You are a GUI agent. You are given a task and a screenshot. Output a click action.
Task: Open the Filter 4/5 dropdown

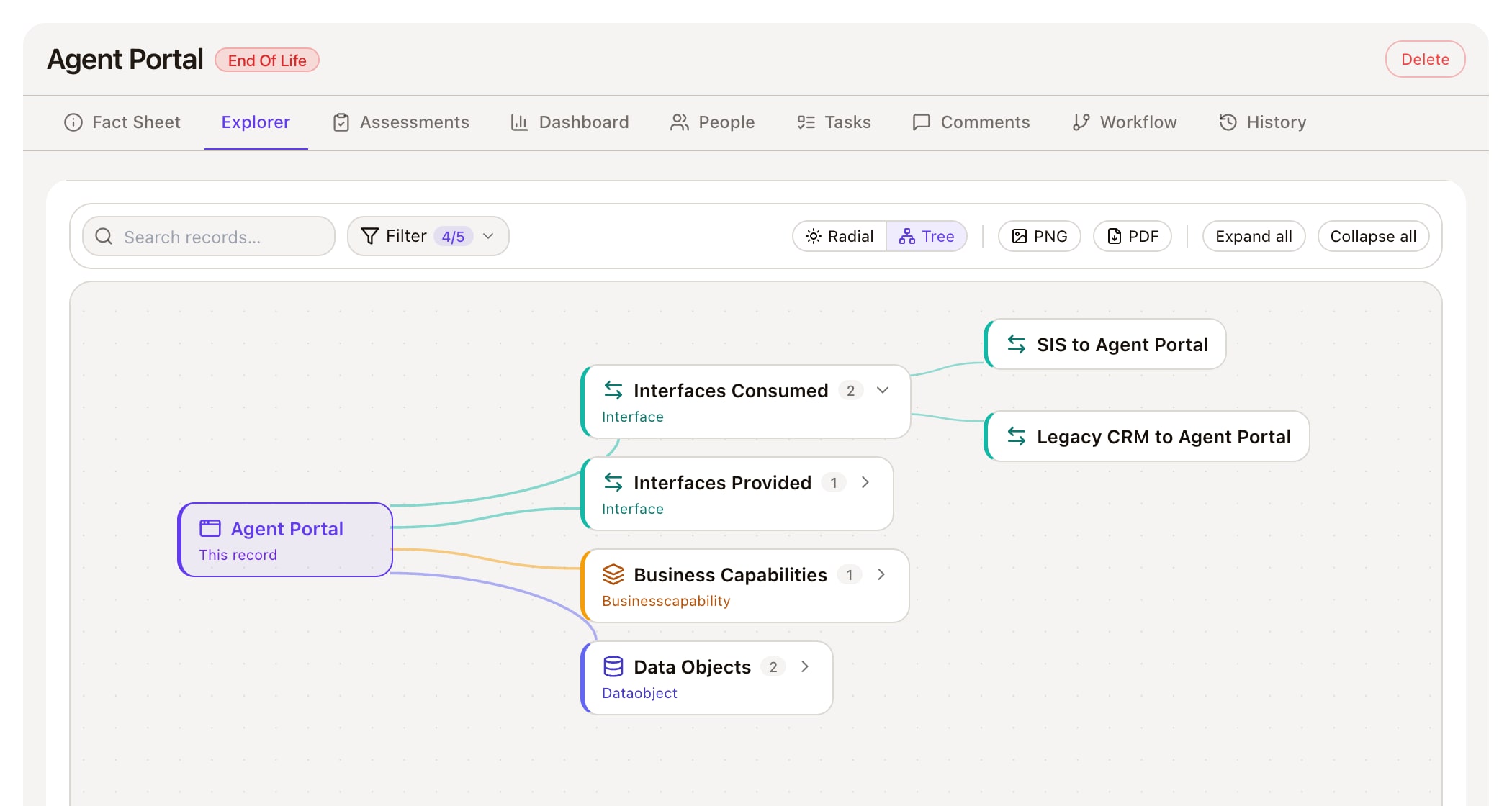click(428, 236)
